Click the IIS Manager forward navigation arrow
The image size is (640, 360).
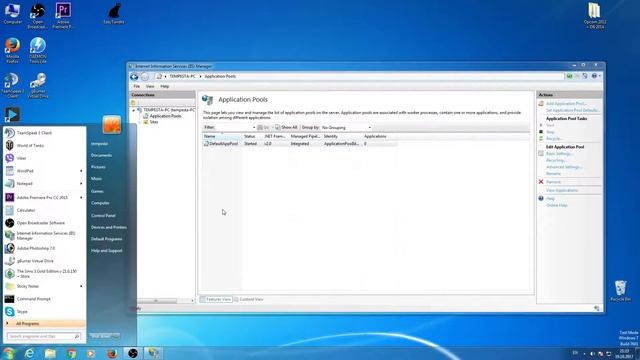point(144,76)
